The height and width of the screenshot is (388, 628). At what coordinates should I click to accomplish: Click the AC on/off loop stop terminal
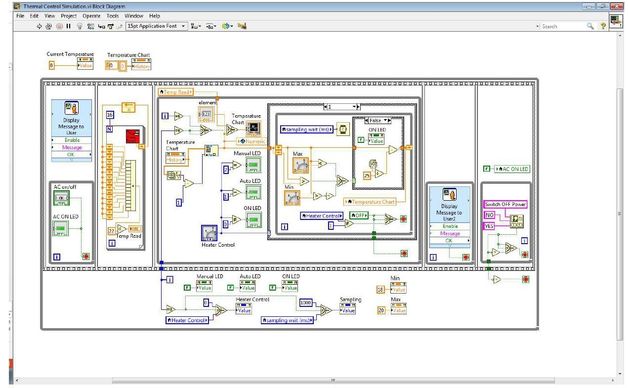[x=86, y=256]
